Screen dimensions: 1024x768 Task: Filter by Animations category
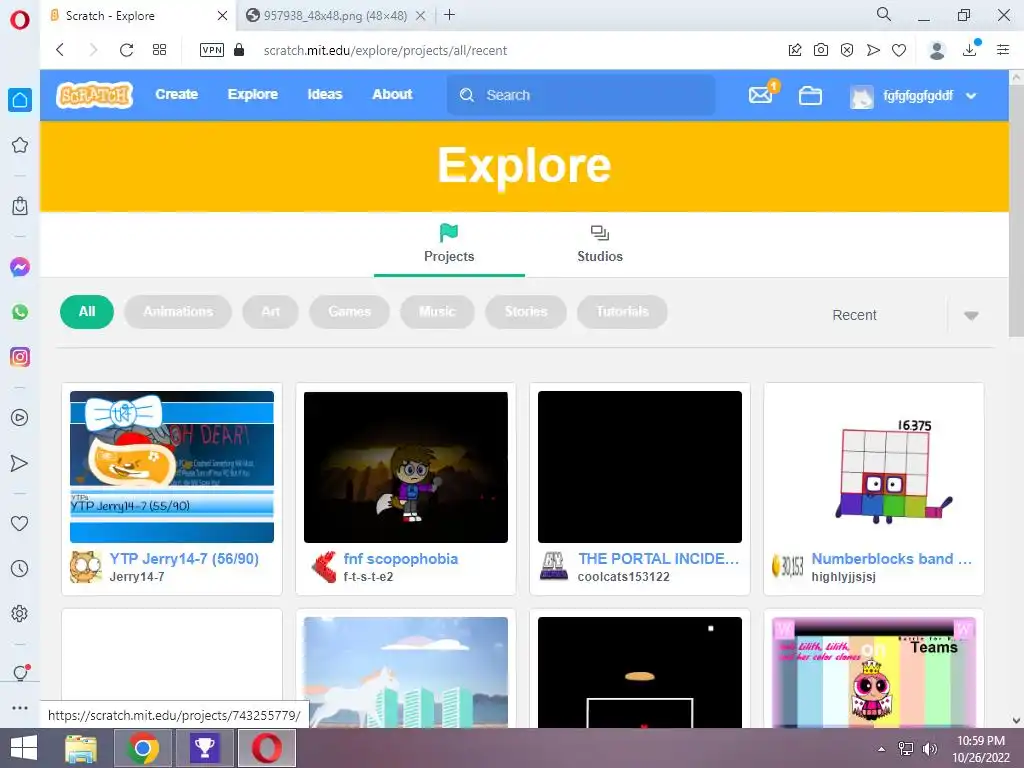178,312
